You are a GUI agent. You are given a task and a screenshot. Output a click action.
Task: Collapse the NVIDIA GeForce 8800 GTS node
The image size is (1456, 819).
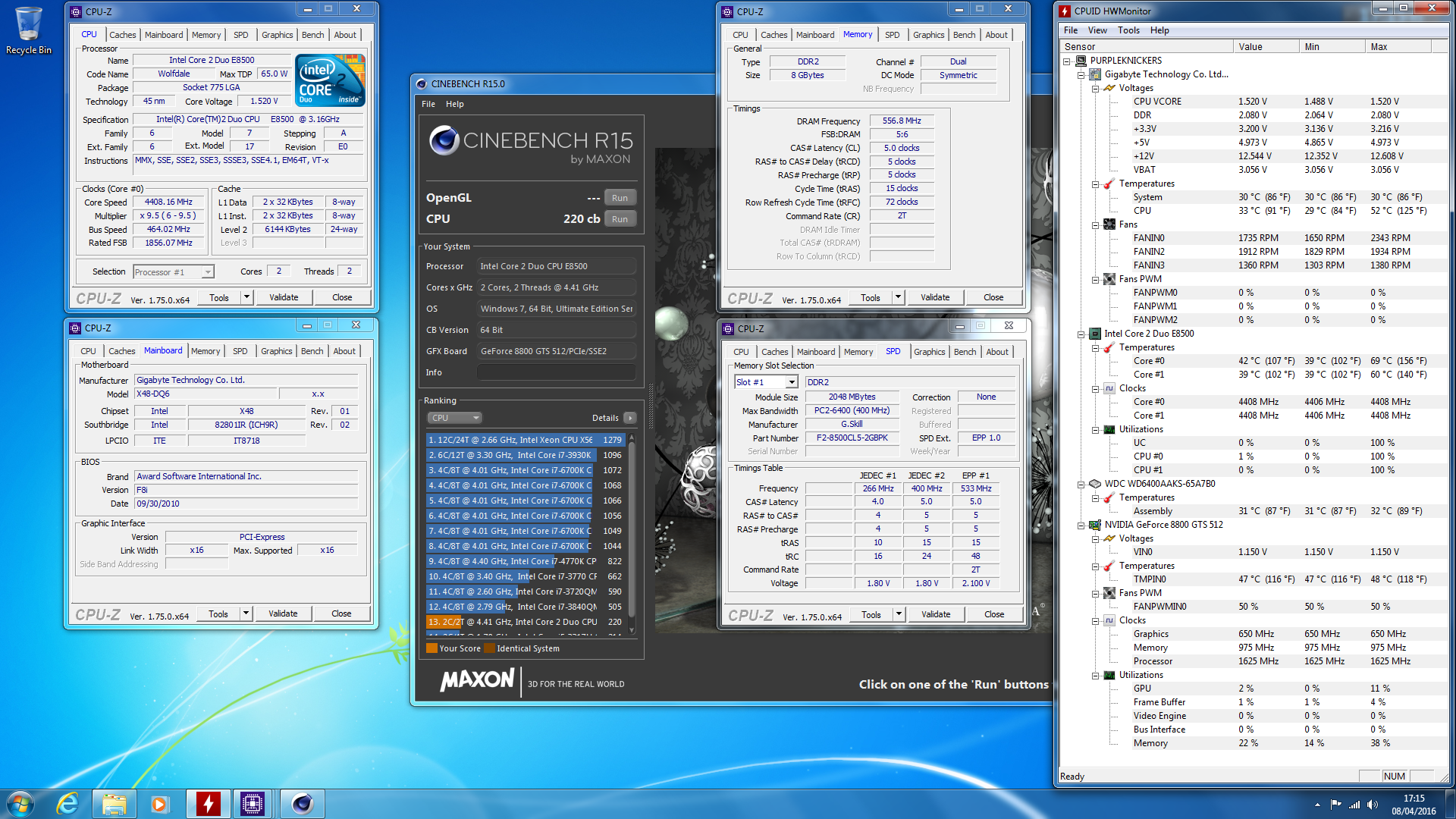(1081, 525)
